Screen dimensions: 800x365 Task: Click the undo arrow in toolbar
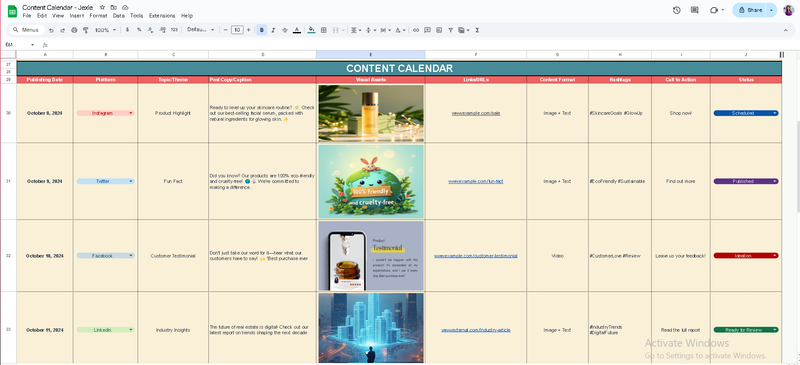tap(52, 30)
